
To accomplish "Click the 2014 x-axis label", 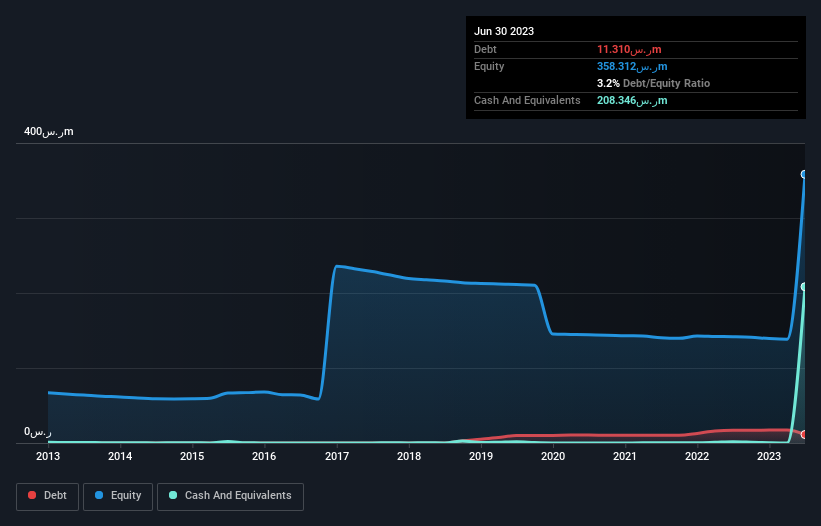I will [x=120, y=456].
